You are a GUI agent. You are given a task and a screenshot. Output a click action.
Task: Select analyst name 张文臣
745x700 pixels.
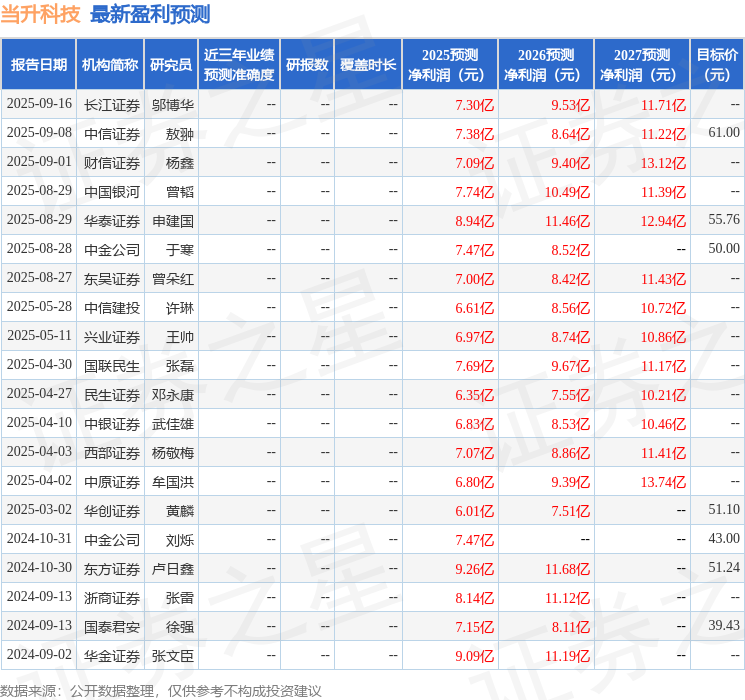pos(172,656)
